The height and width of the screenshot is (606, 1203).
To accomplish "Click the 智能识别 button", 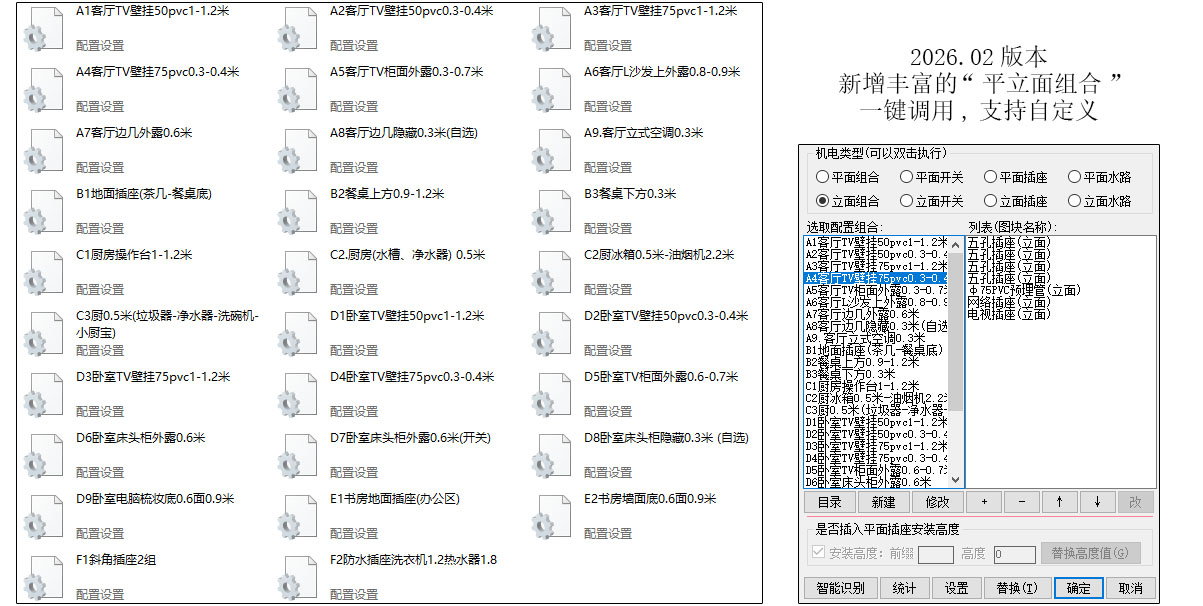I will coord(840,588).
